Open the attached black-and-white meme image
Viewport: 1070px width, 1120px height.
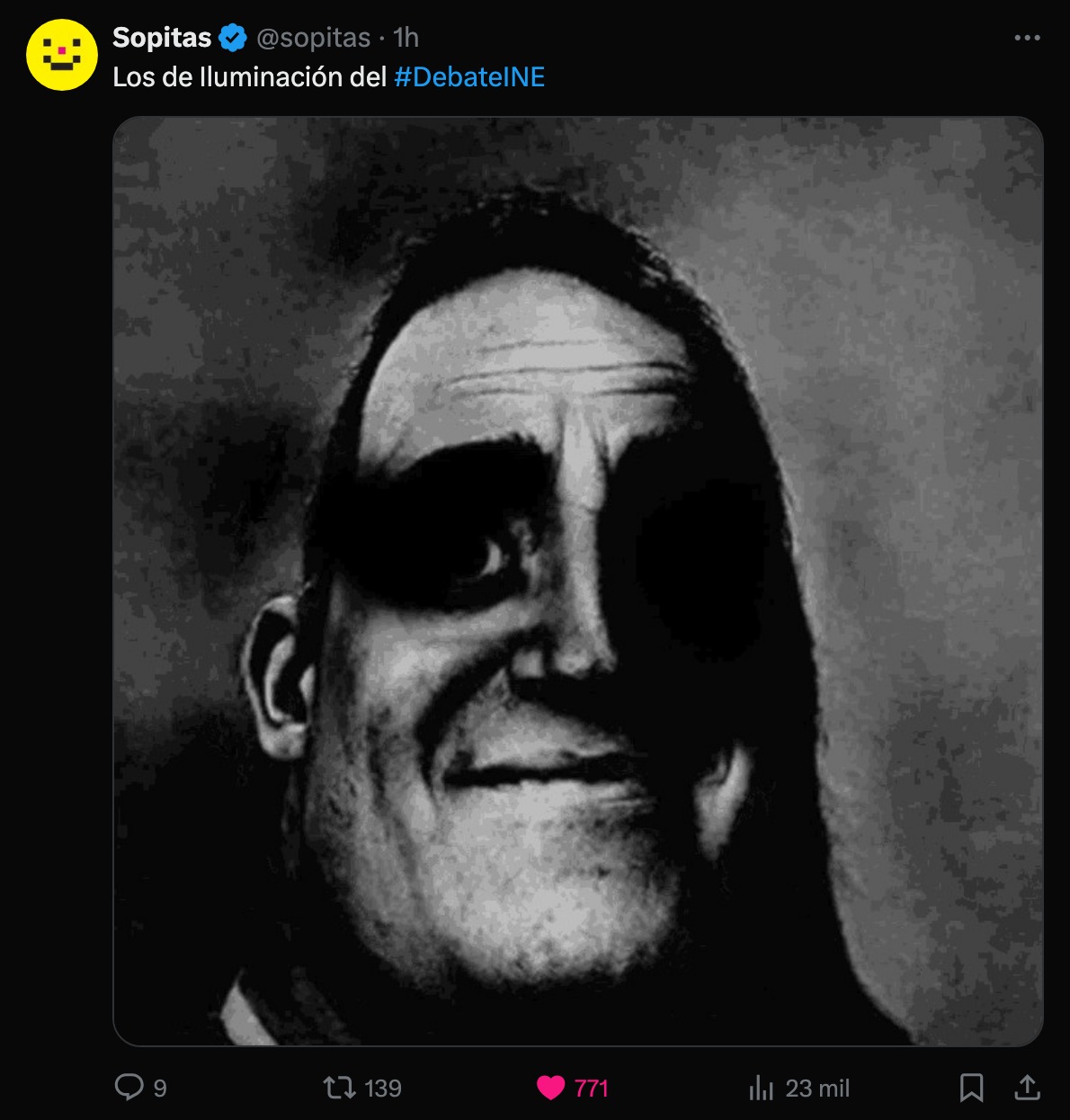[577, 581]
